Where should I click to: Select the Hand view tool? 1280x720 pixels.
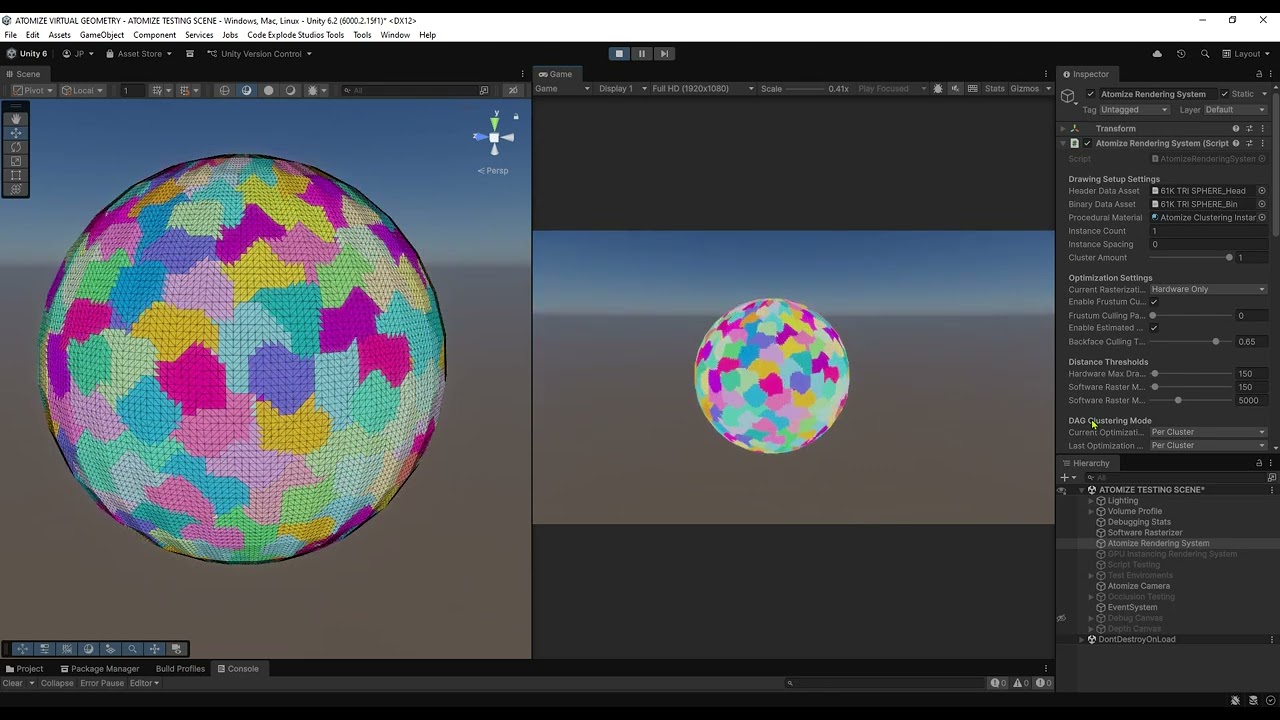pos(16,118)
